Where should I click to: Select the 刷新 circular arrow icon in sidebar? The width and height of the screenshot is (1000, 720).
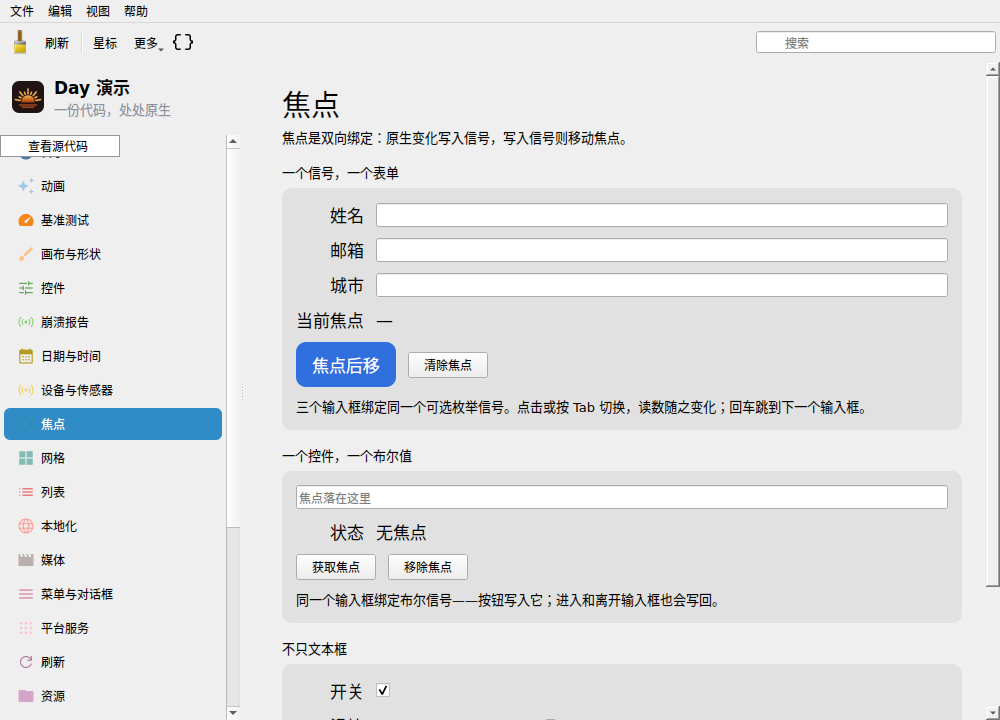(x=26, y=662)
